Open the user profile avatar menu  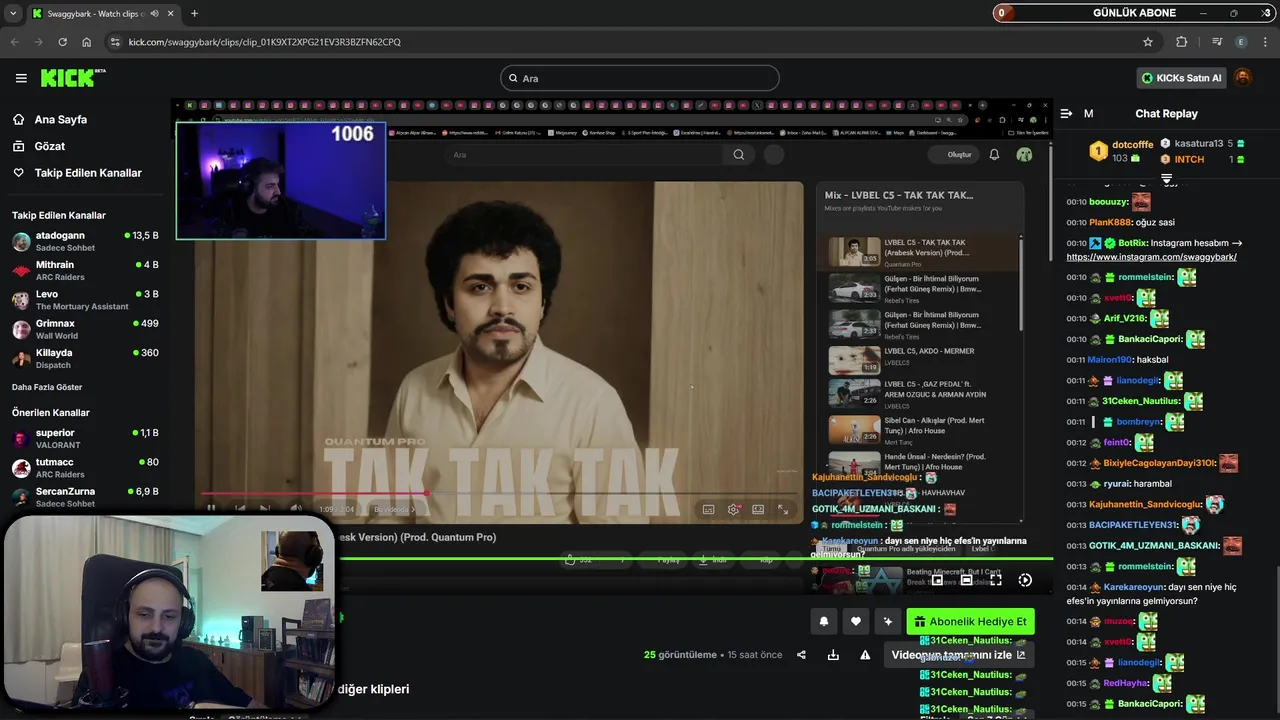tap(1243, 78)
